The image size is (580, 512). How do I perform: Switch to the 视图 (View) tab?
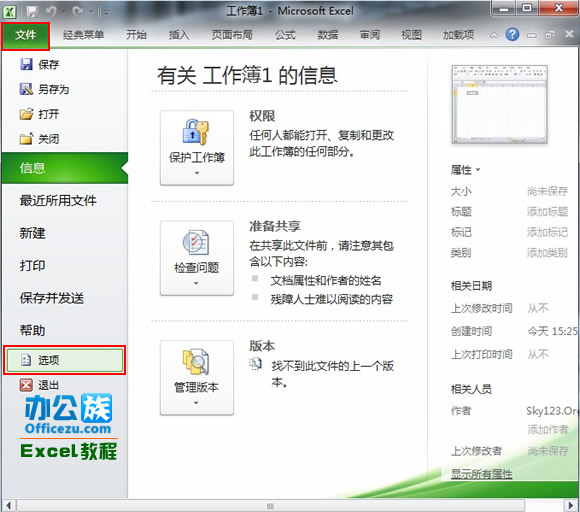[x=411, y=35]
